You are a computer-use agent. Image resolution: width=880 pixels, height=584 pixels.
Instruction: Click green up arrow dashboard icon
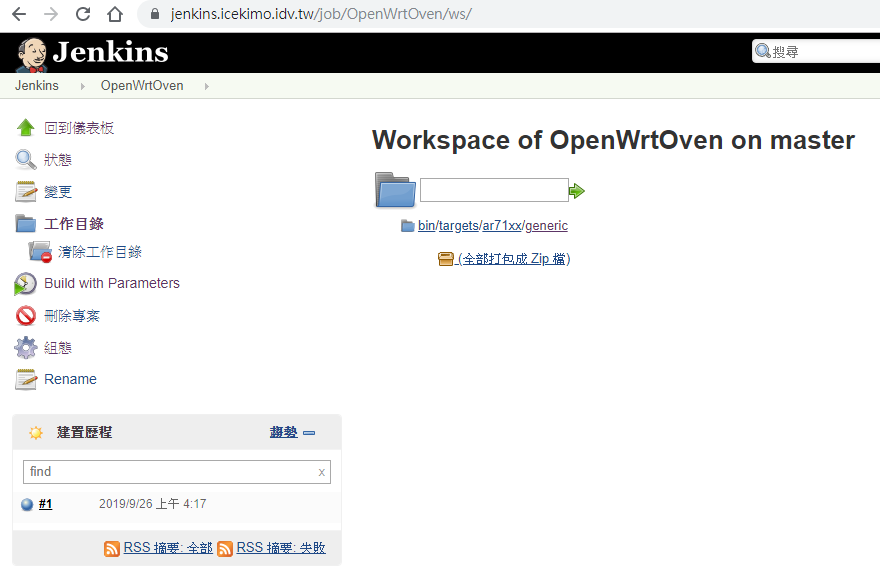[x=25, y=127]
